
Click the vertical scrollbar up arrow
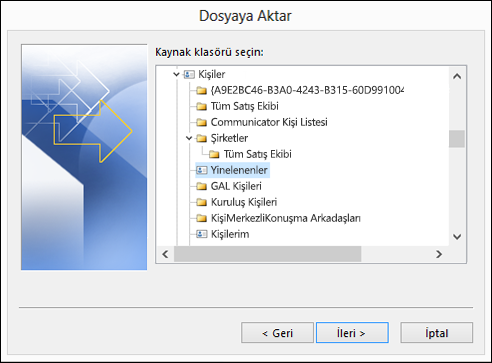[457, 76]
